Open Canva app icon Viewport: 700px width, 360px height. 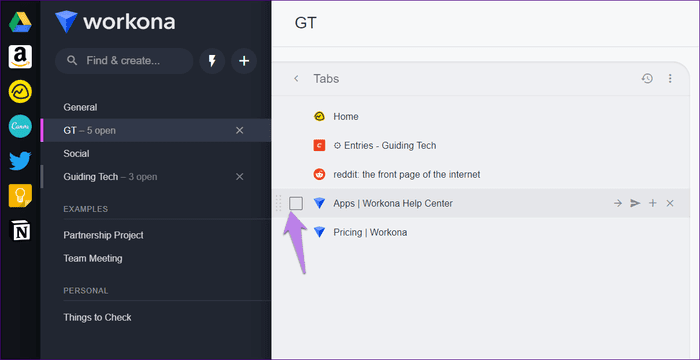(x=20, y=126)
